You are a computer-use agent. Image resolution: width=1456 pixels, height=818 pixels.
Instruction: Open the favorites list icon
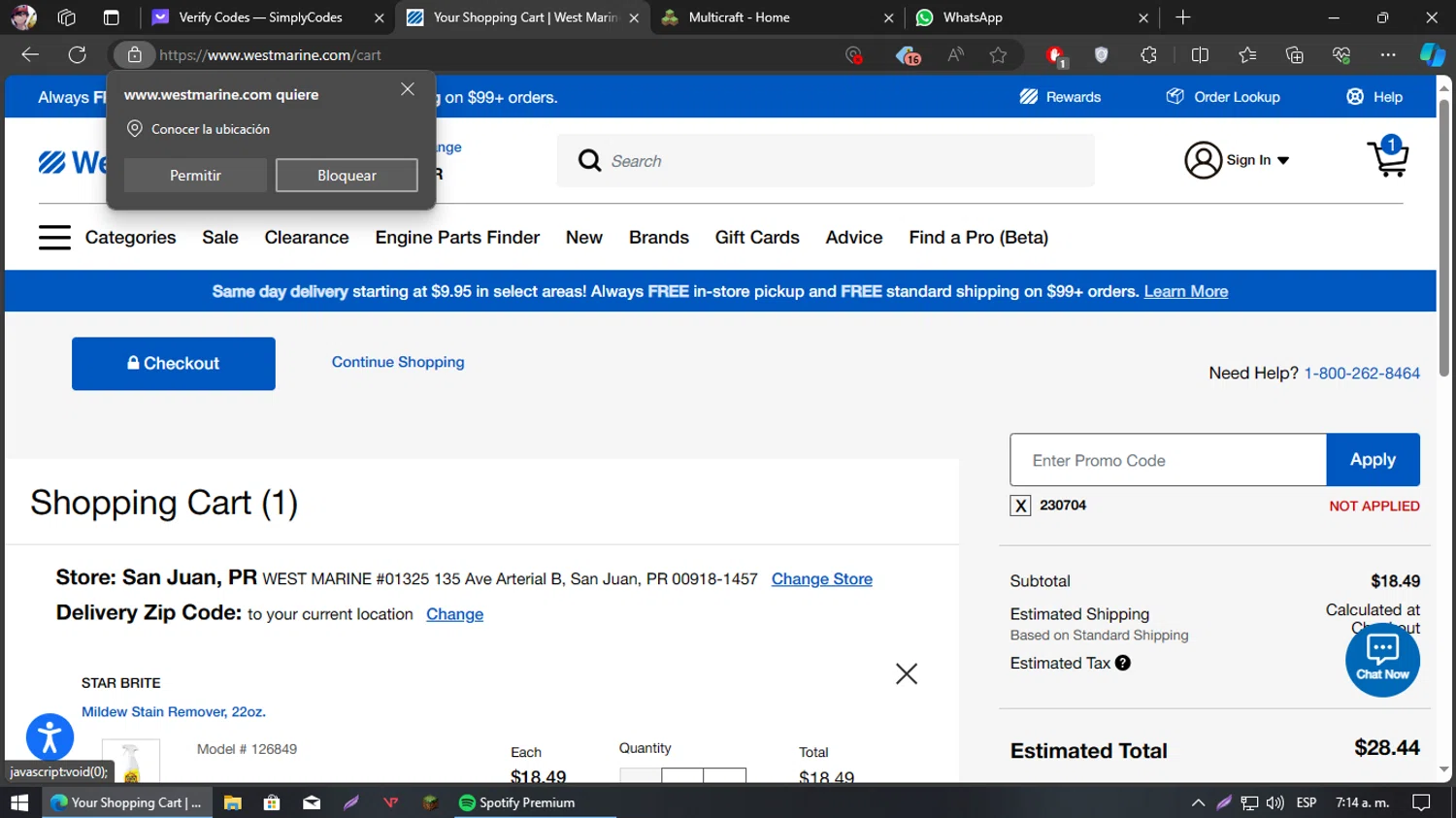coord(1247,55)
